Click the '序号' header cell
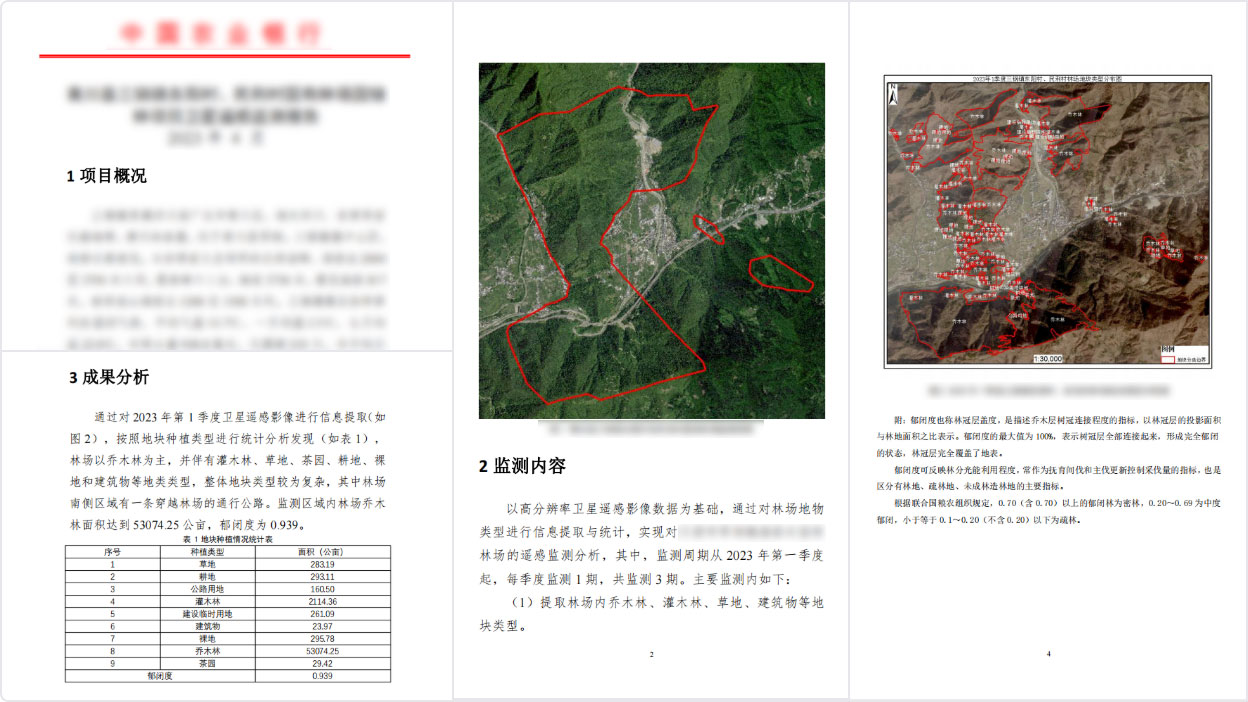Image resolution: width=1248 pixels, height=702 pixels. pyautogui.click(x=112, y=551)
